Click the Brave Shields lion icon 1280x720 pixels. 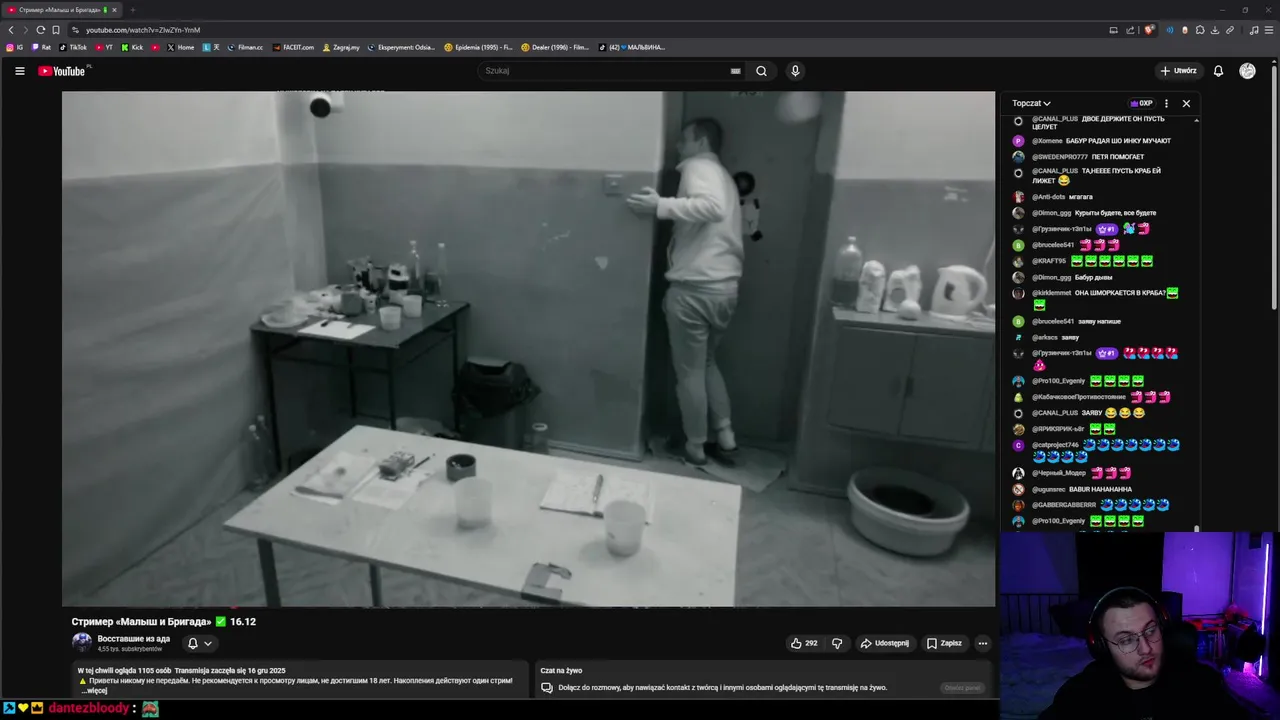[x=1149, y=30]
